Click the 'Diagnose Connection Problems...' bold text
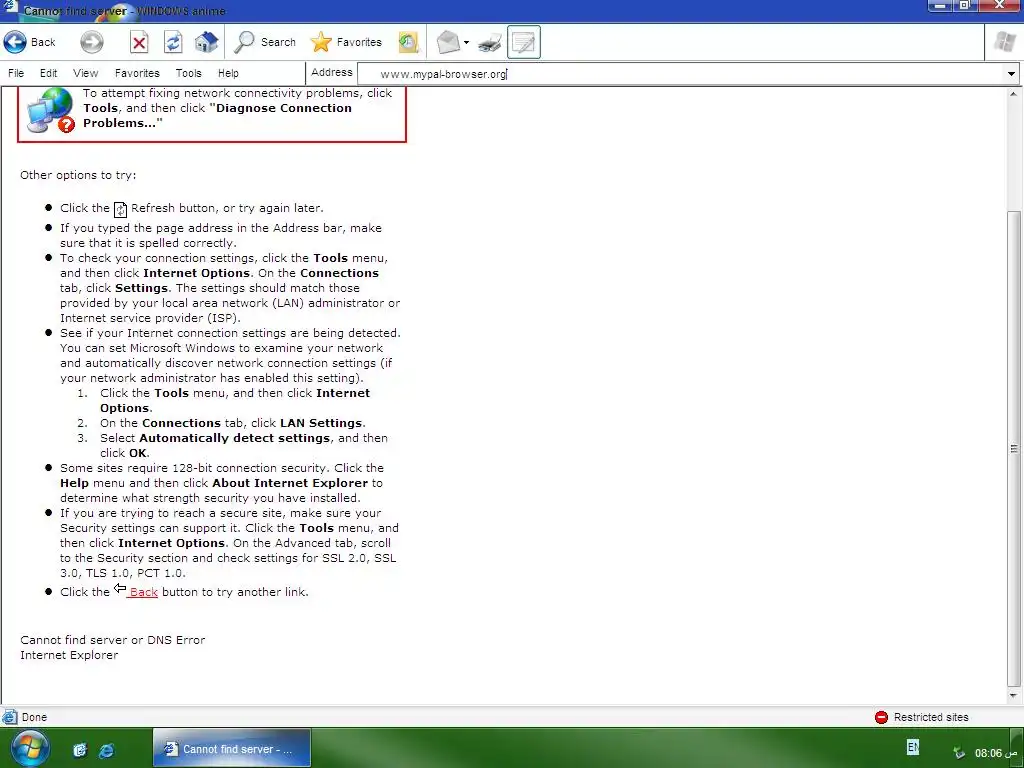Viewport: 1024px width, 768px height. click(x=217, y=116)
